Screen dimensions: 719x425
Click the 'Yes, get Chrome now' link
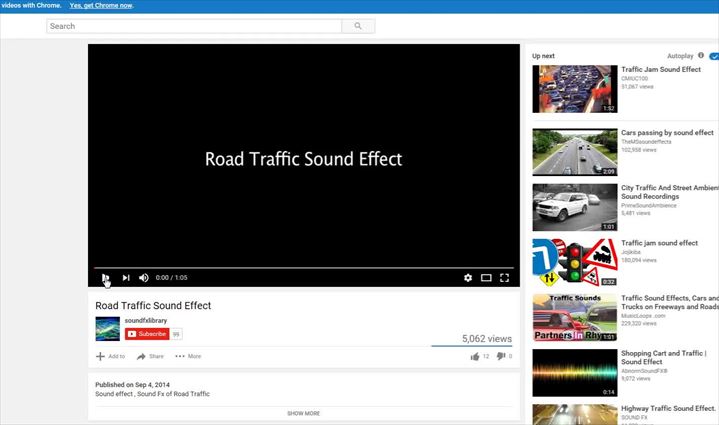101,6
